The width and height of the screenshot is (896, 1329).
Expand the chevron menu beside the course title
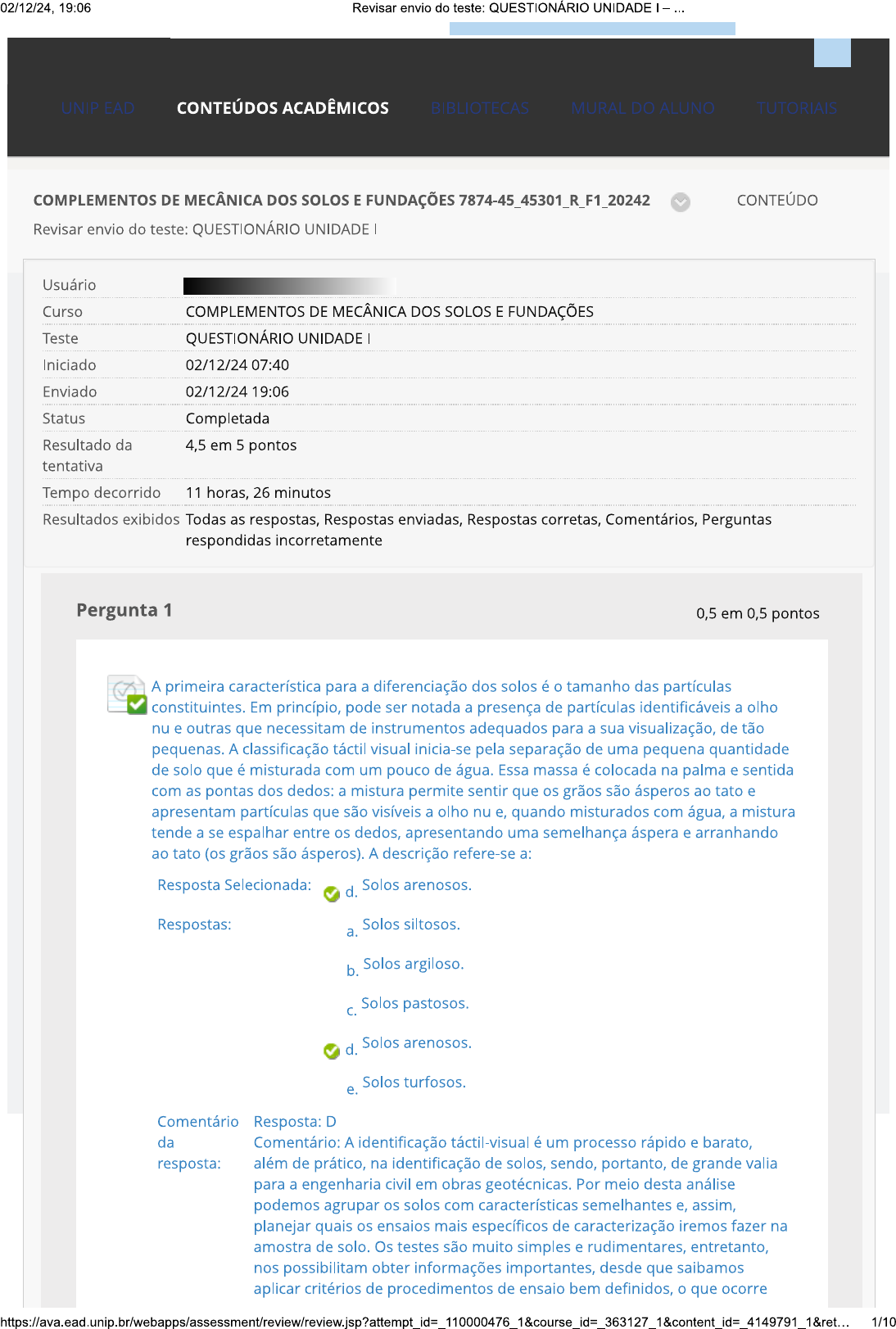[680, 201]
